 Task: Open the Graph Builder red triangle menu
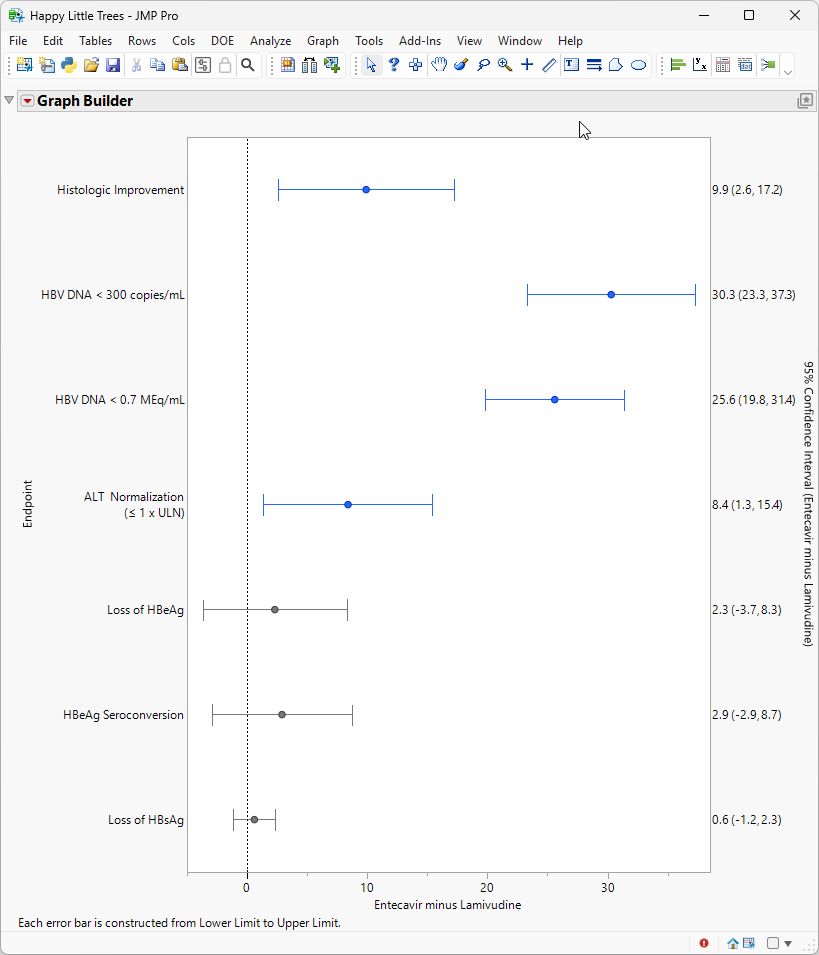[26, 100]
